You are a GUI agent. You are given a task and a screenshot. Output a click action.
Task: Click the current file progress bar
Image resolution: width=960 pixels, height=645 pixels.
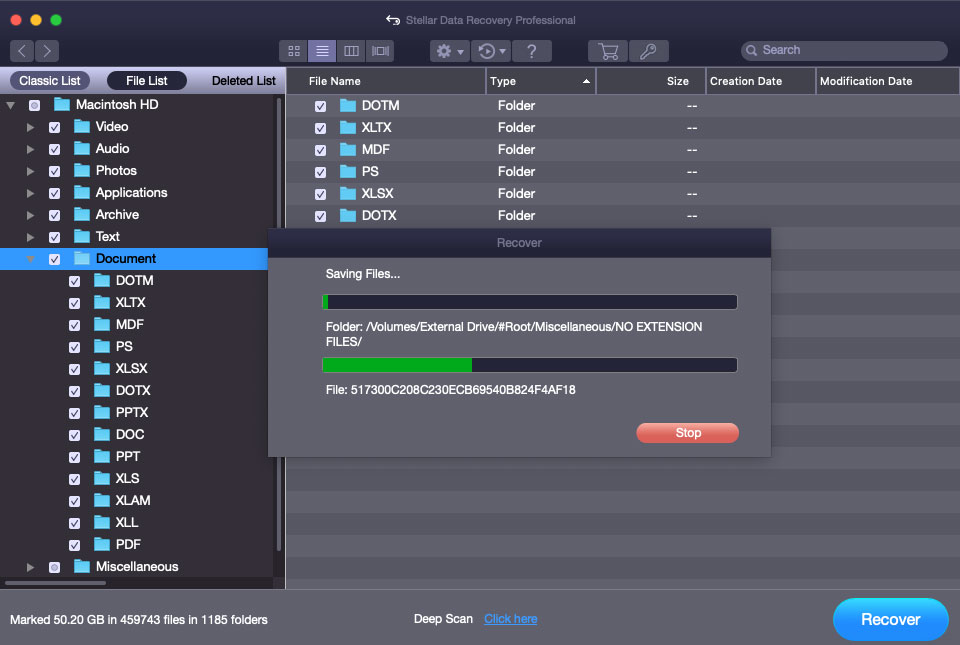[530, 365]
